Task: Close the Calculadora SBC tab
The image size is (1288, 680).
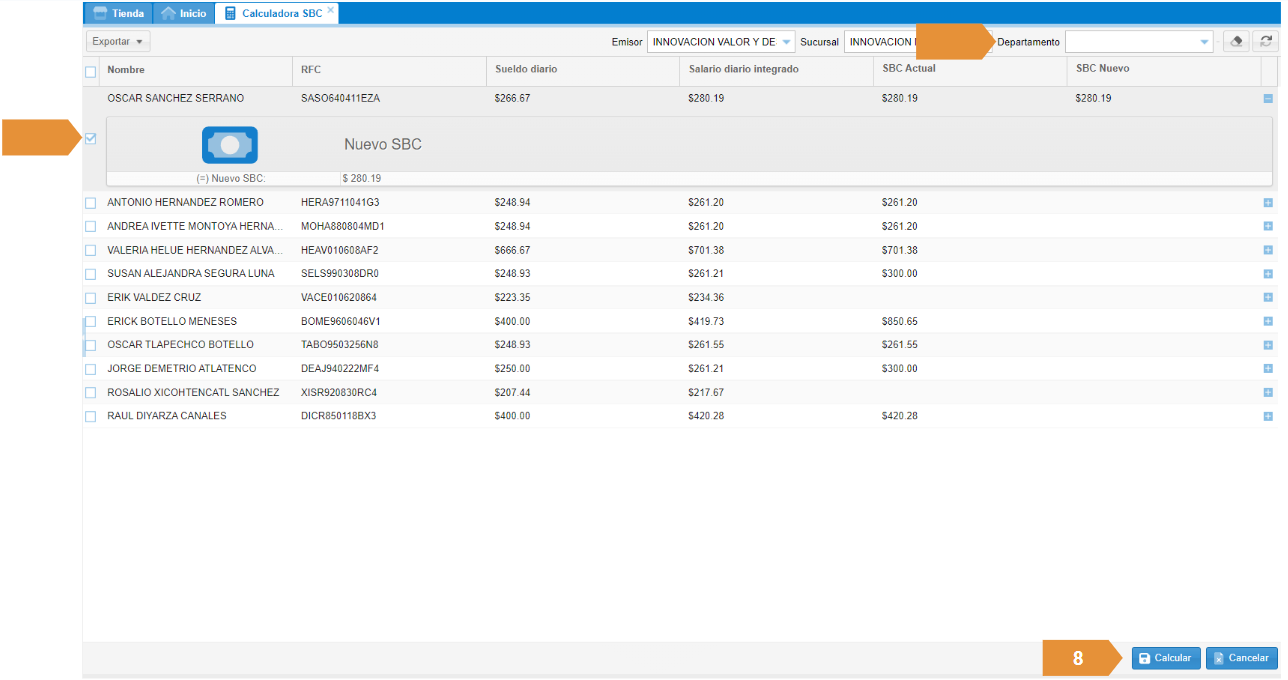Action: (x=331, y=10)
